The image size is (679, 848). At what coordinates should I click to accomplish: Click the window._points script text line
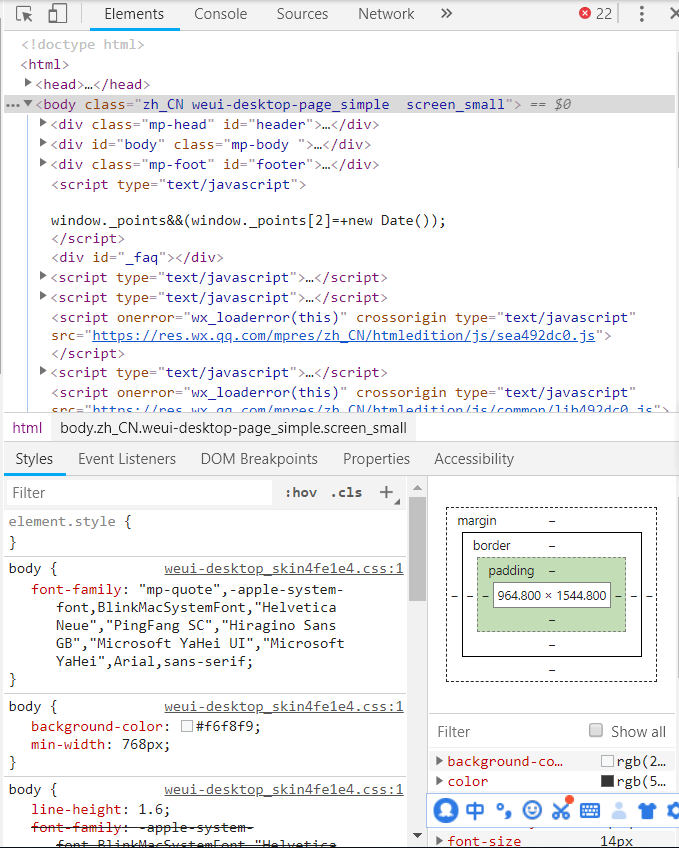click(x=248, y=221)
